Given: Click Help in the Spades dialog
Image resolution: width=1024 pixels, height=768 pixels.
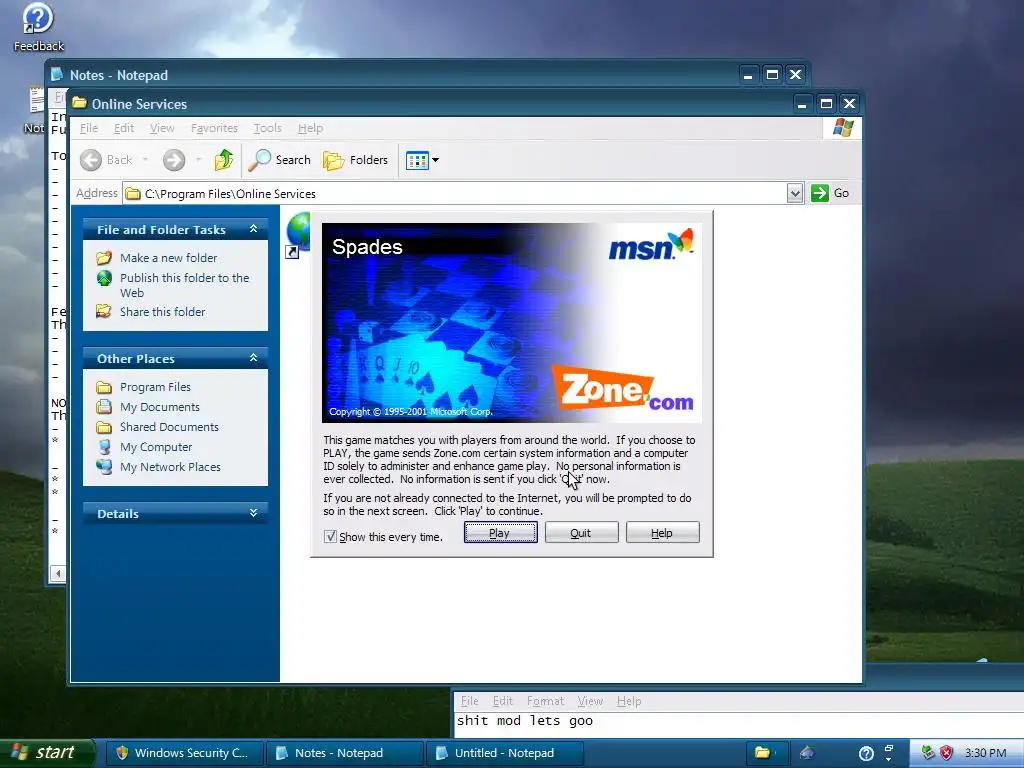Looking at the screenshot, I should (x=662, y=533).
